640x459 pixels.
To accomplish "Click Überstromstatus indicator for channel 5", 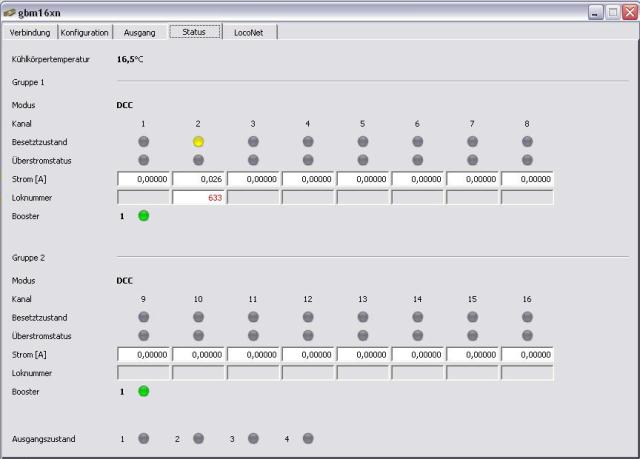I will [x=362, y=160].
